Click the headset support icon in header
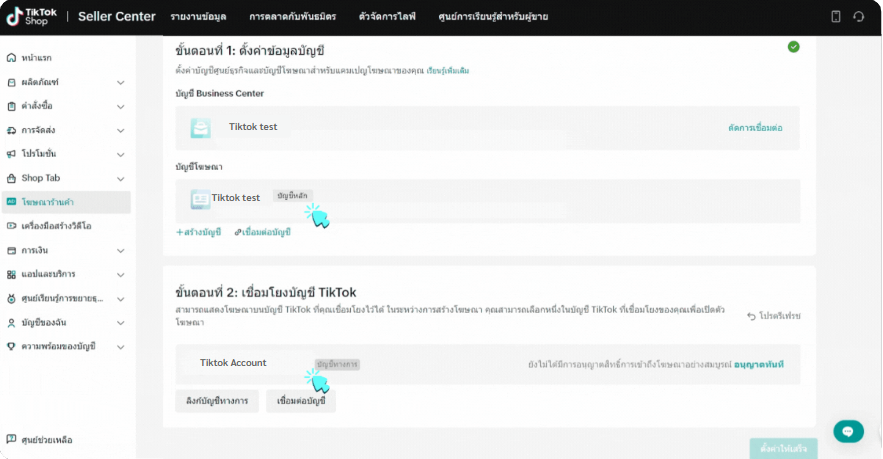This screenshot has height=459, width=883. coord(859,17)
